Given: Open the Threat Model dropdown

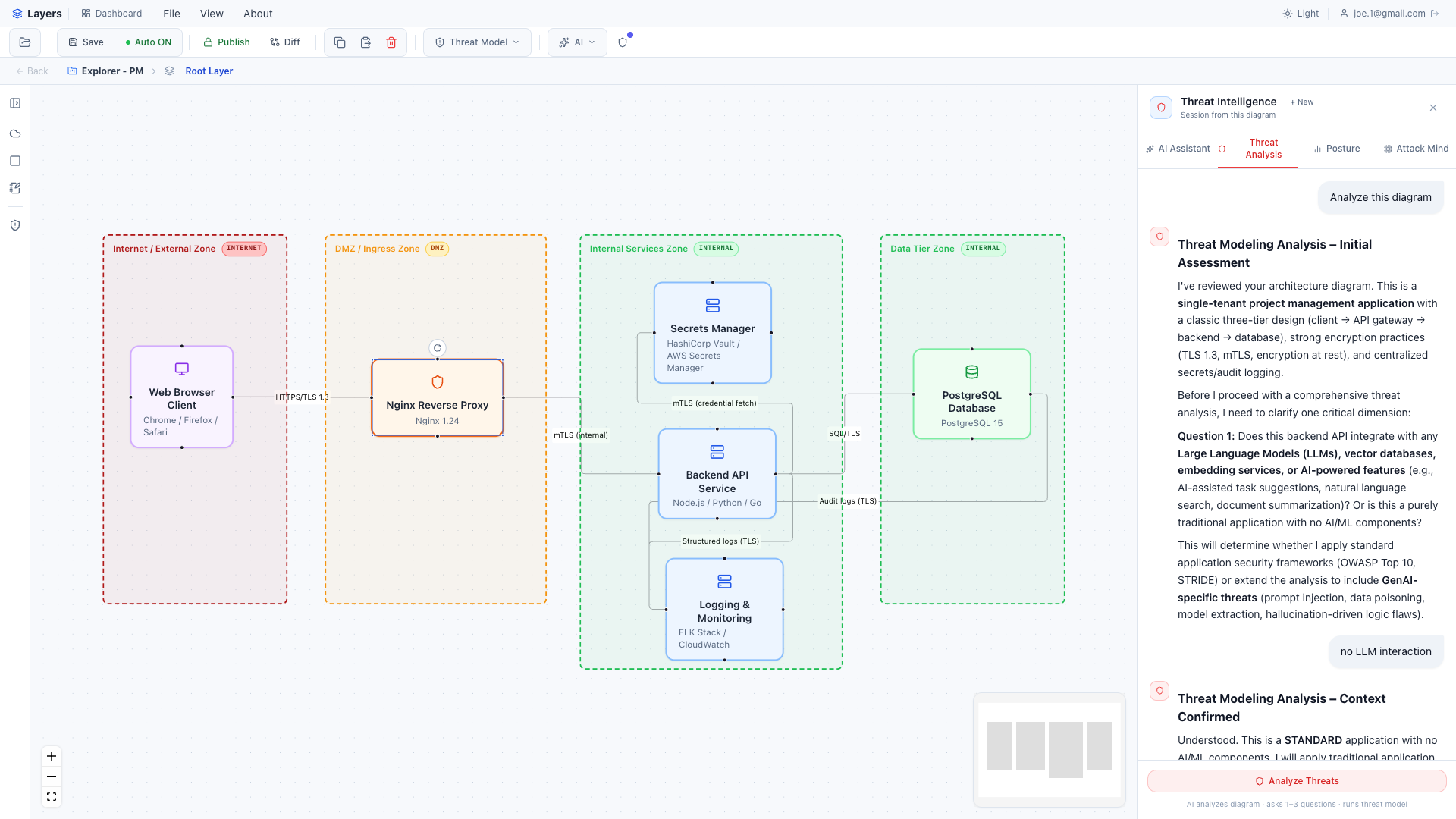Looking at the screenshot, I should coord(478,42).
